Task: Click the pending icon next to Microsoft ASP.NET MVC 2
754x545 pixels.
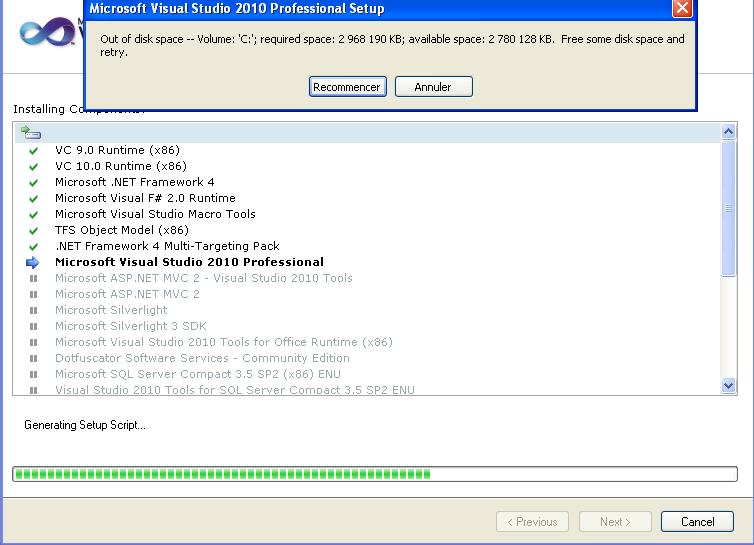Action: pos(33,295)
